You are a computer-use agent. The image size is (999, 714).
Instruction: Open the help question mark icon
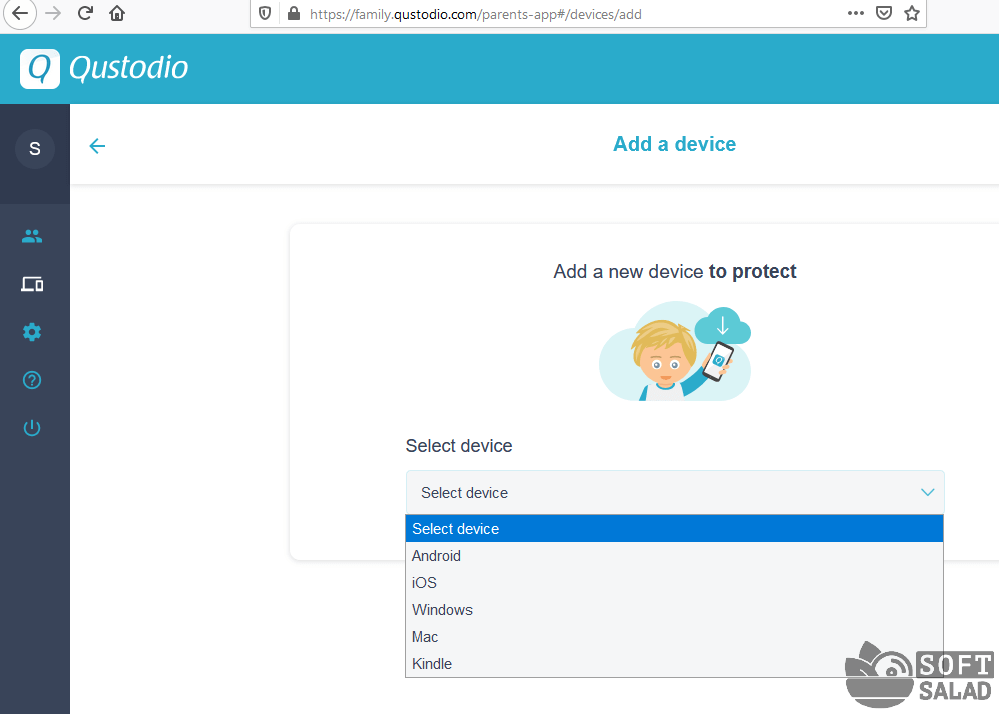[x=32, y=380]
